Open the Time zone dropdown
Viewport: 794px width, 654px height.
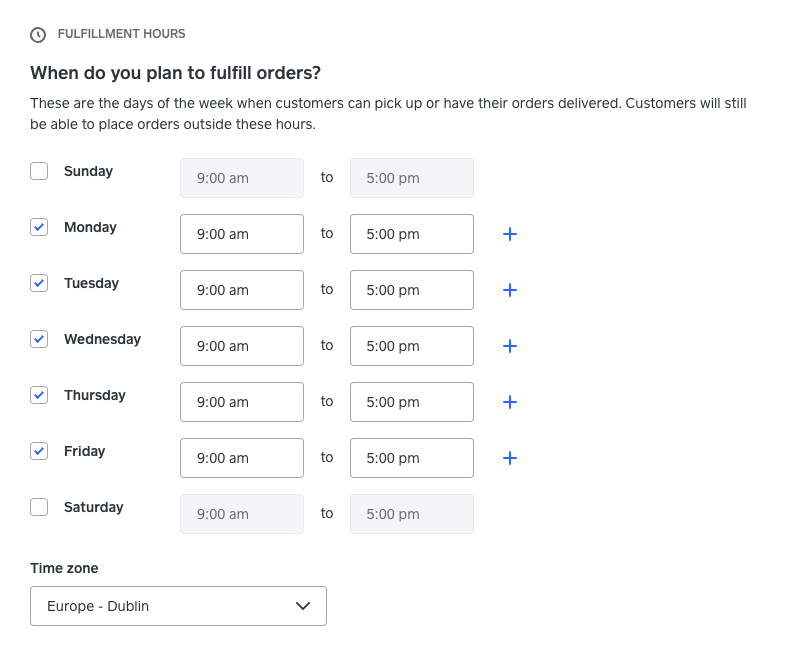(x=178, y=606)
